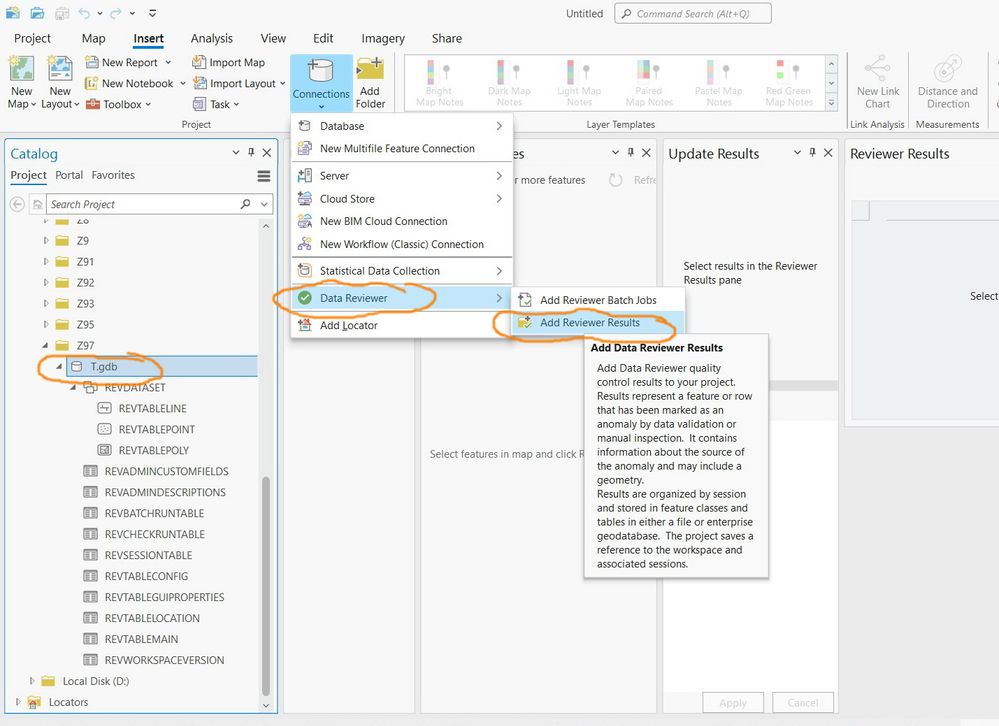Switch to the Map ribbon tab

pos(93,38)
